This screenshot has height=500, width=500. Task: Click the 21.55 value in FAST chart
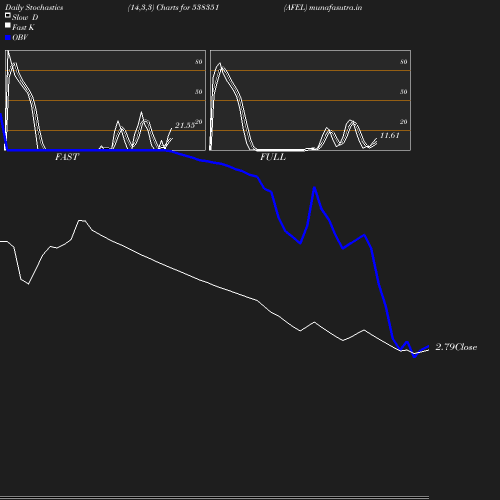point(185,125)
